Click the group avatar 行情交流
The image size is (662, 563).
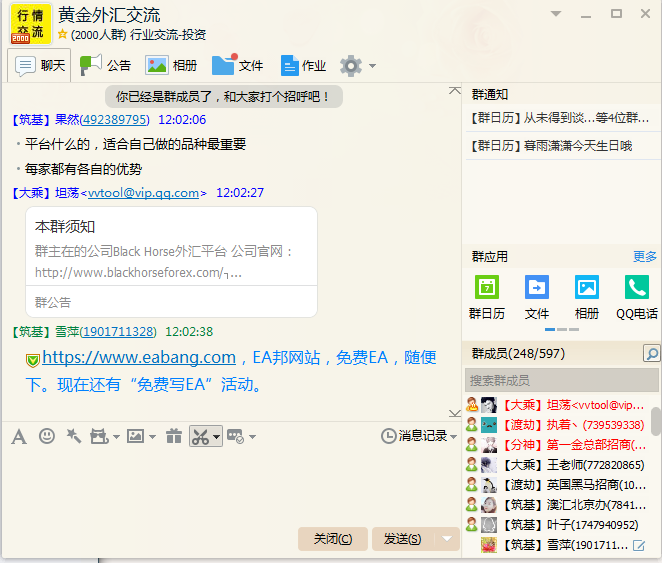point(30,24)
